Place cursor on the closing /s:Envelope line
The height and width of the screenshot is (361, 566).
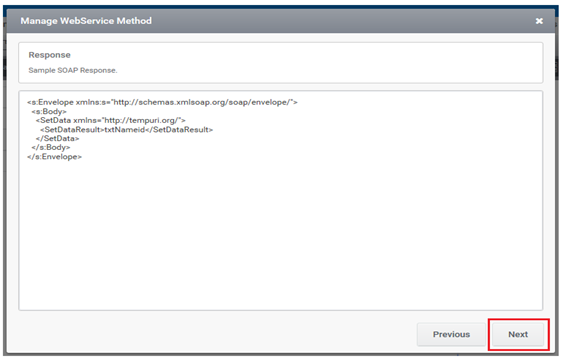(55, 157)
